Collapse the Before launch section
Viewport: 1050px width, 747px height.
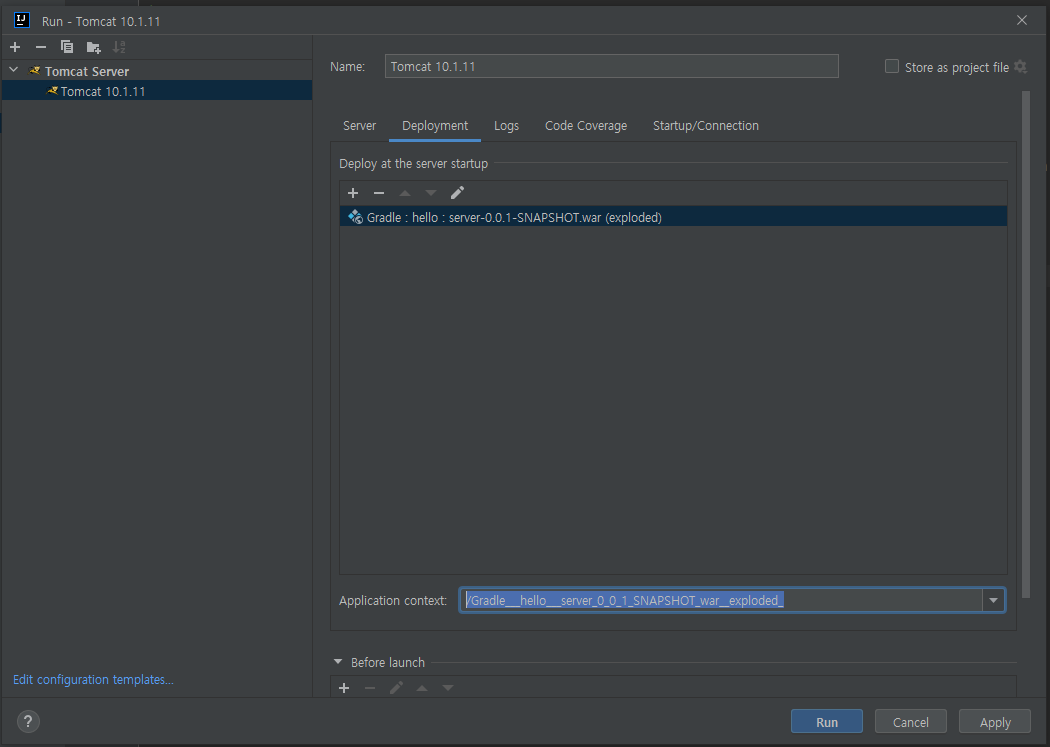[338, 662]
